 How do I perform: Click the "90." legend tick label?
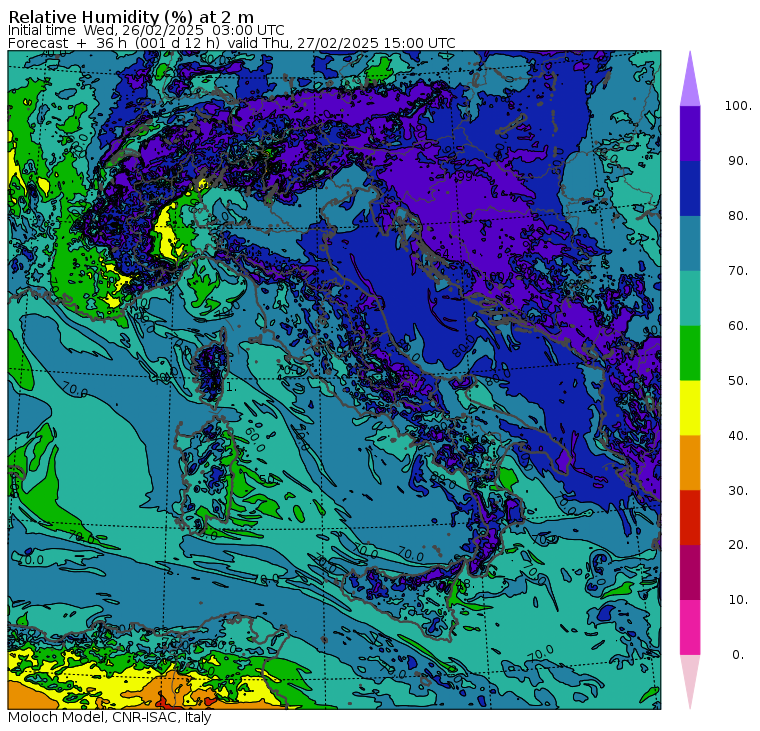[738, 161]
